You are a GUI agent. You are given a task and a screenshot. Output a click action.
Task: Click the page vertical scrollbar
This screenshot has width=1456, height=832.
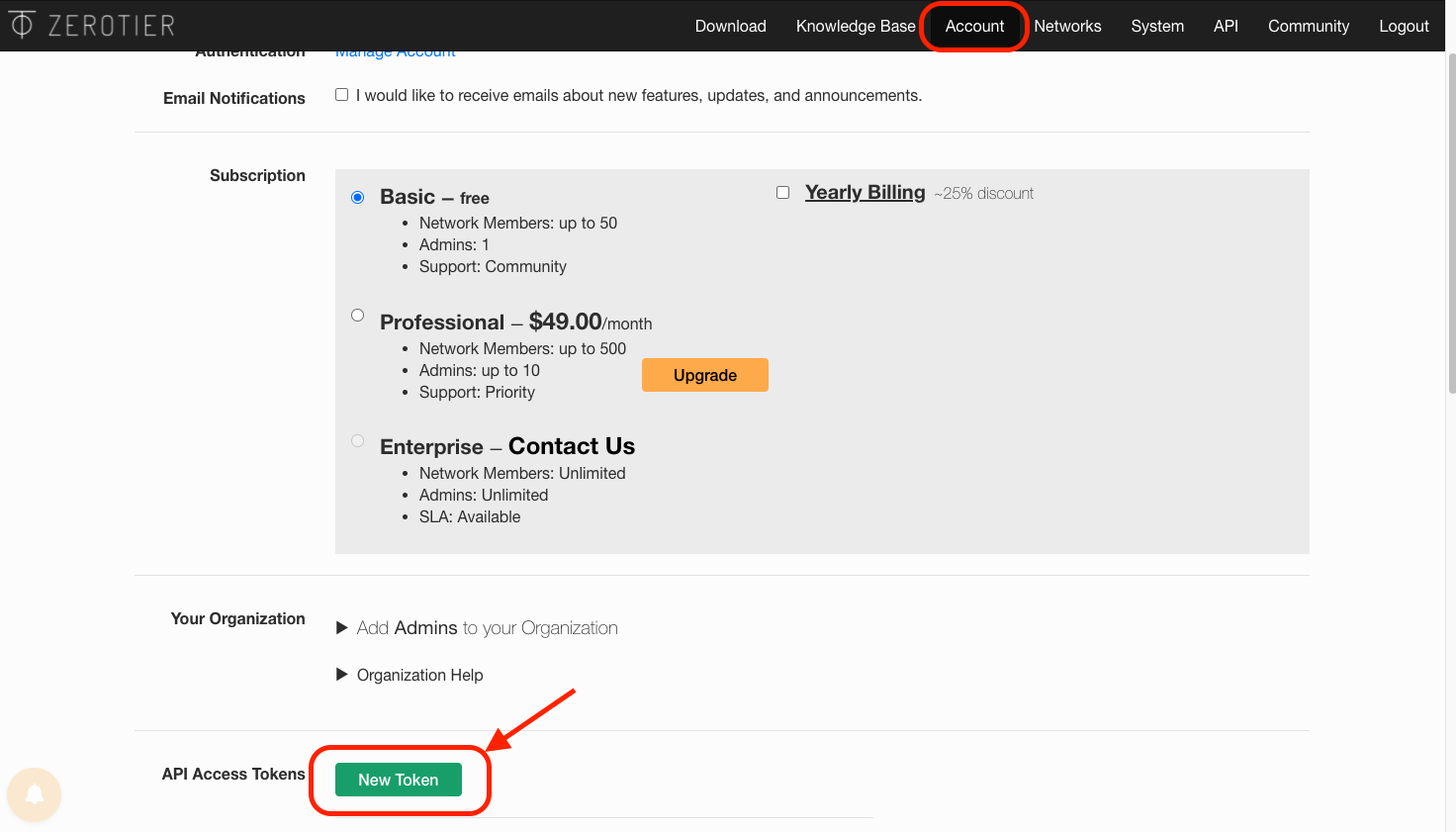1451,223
